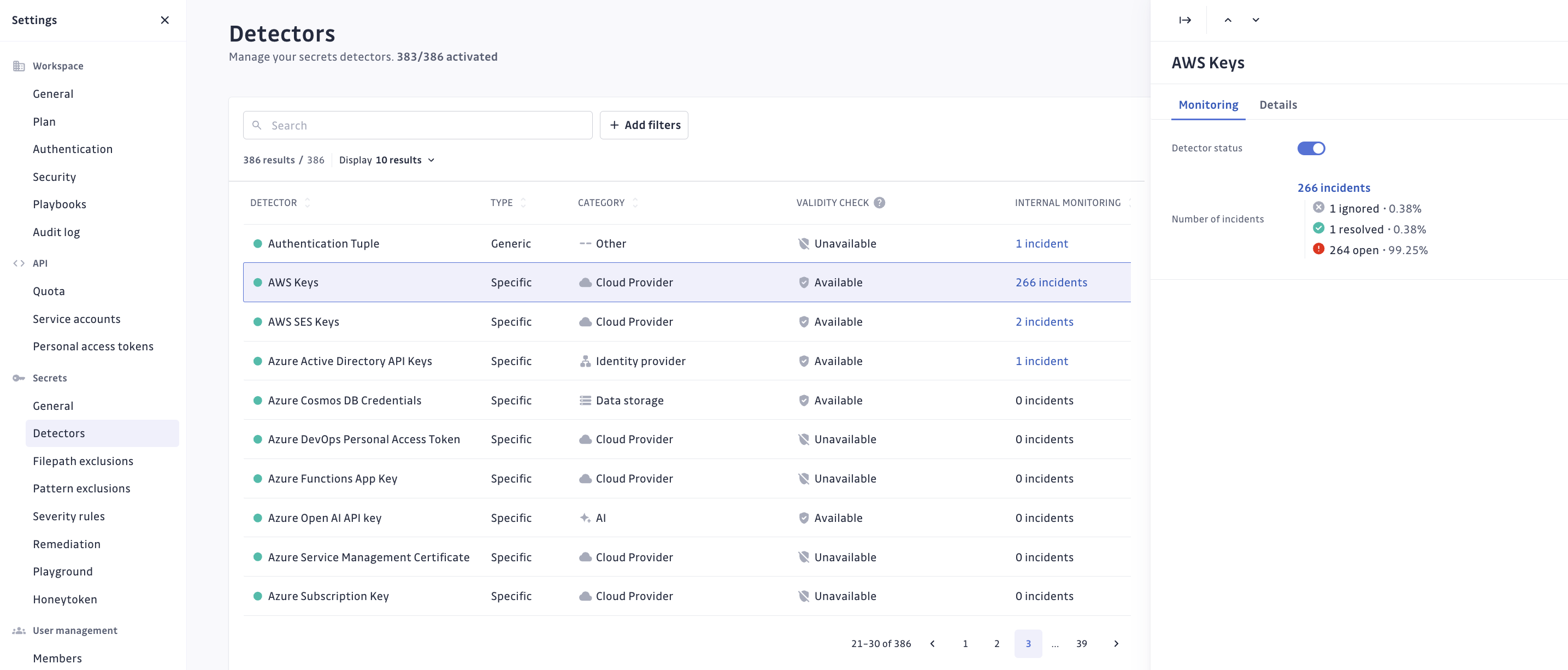Open the Members page

click(57, 659)
